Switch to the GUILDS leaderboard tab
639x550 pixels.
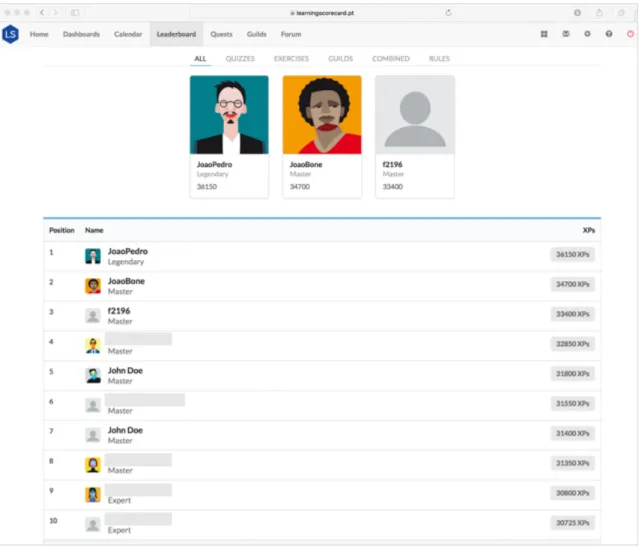[340, 59]
